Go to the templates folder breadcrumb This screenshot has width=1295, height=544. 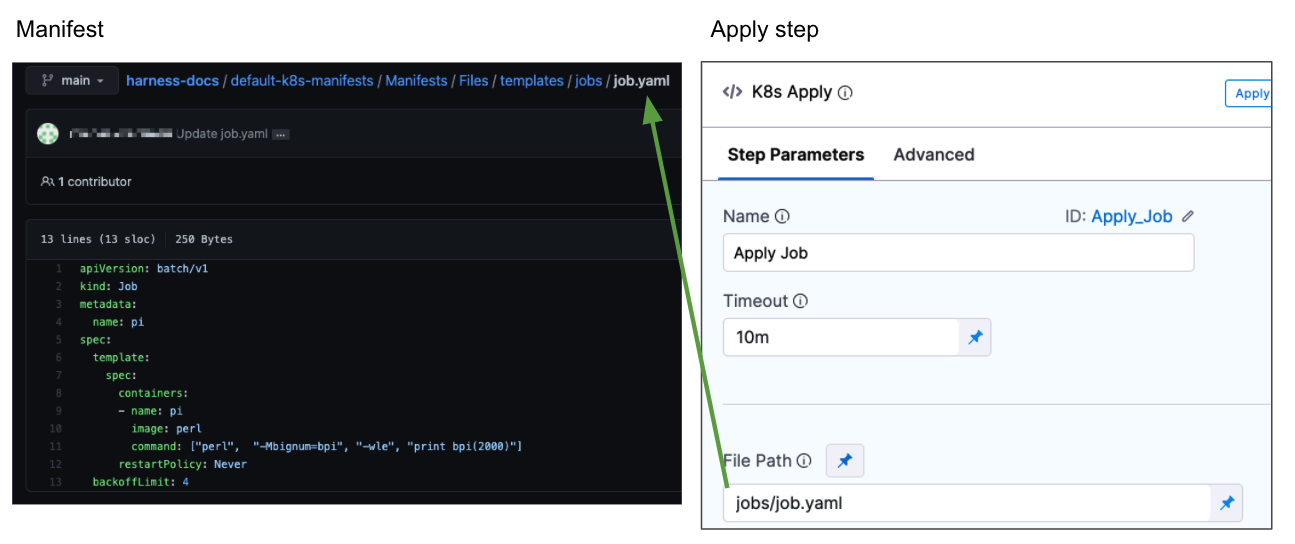531,81
